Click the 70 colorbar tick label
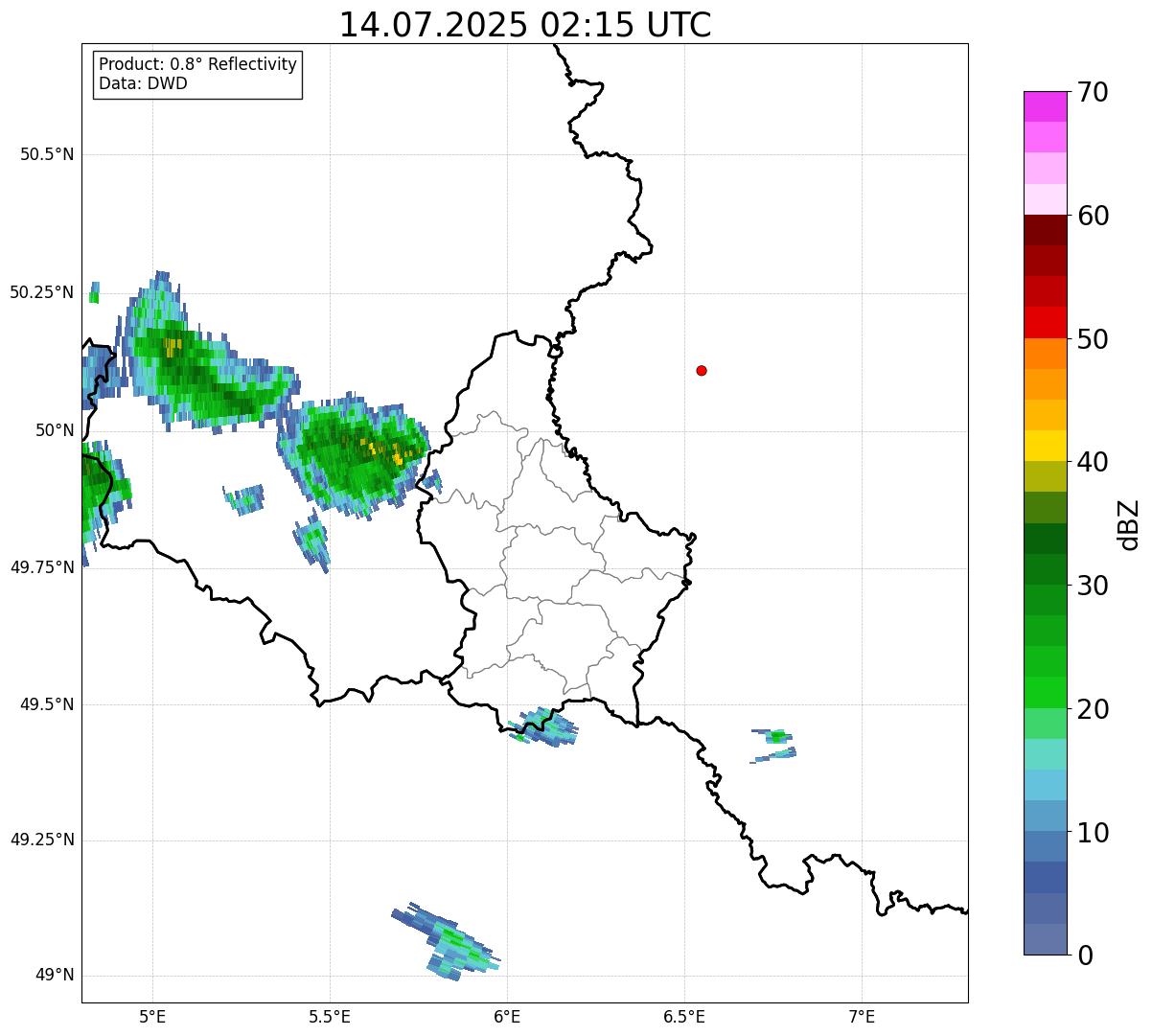The image size is (1152, 1036). (x=1093, y=92)
